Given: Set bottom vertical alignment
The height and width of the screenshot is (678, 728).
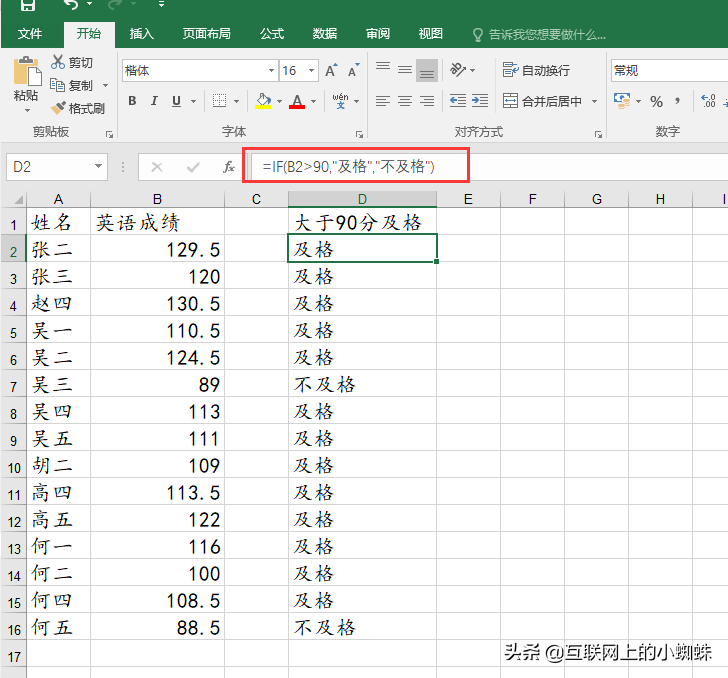Looking at the screenshot, I should click(x=427, y=70).
